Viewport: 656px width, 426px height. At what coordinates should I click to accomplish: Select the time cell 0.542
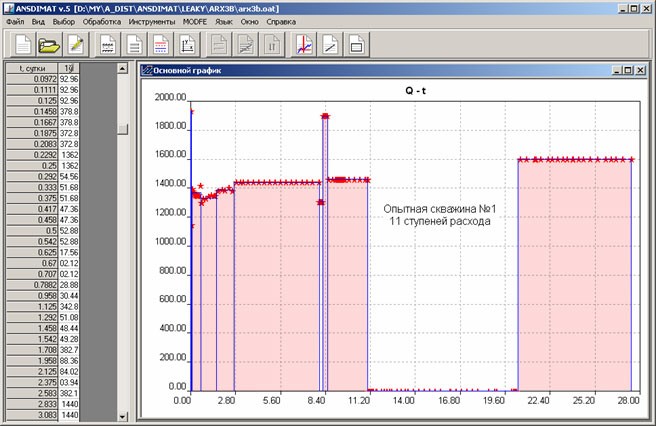pos(32,241)
